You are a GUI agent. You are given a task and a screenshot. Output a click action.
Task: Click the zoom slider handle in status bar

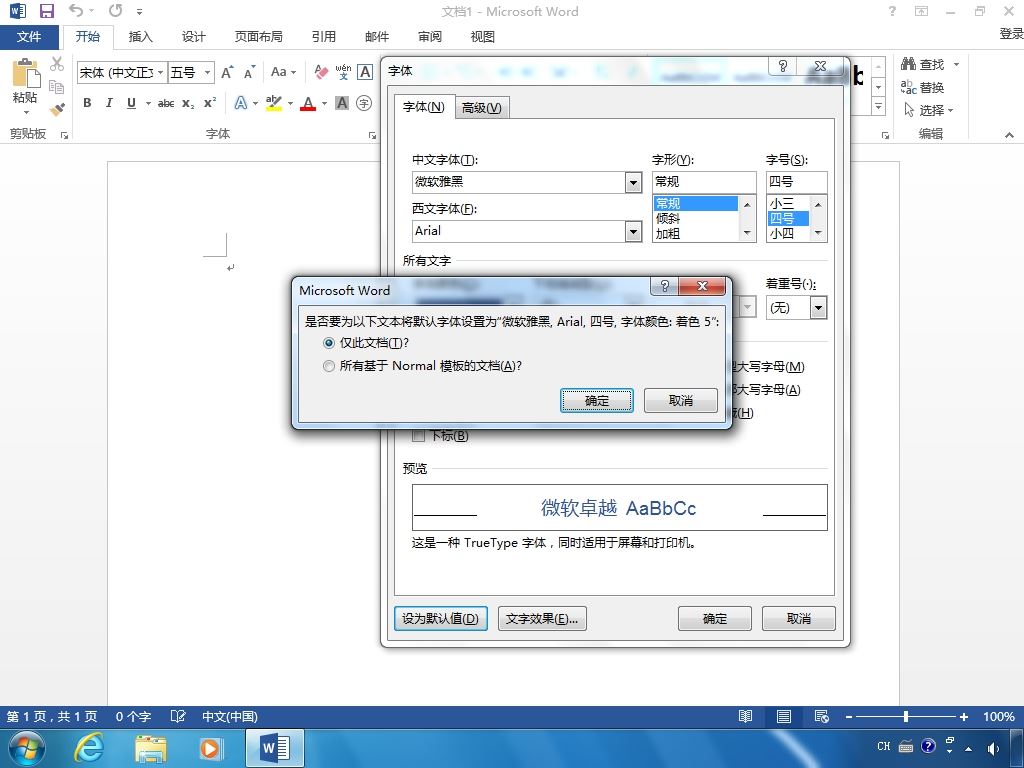click(906, 716)
